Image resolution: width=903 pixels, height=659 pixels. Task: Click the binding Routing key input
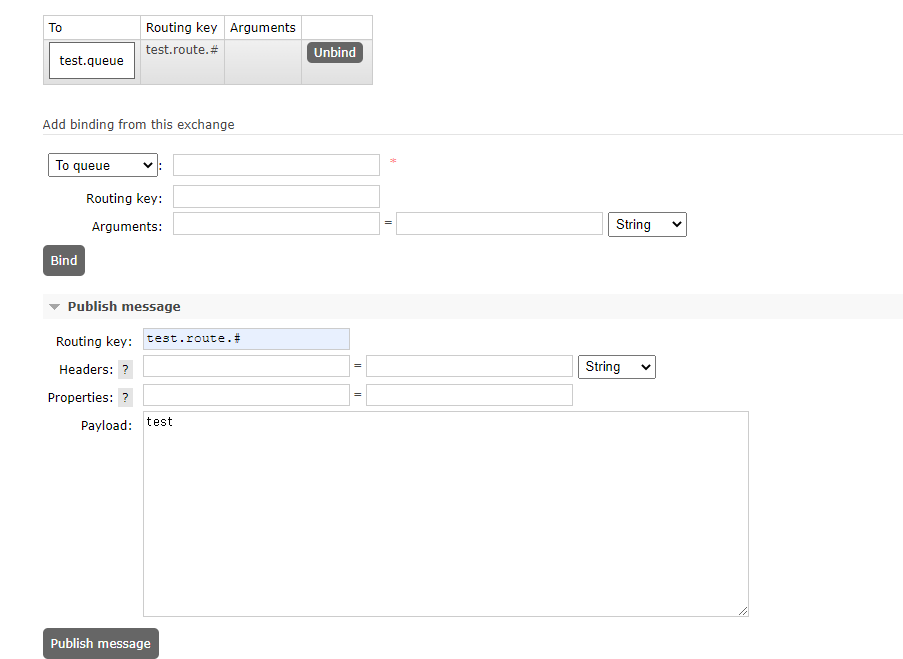[x=276, y=196]
